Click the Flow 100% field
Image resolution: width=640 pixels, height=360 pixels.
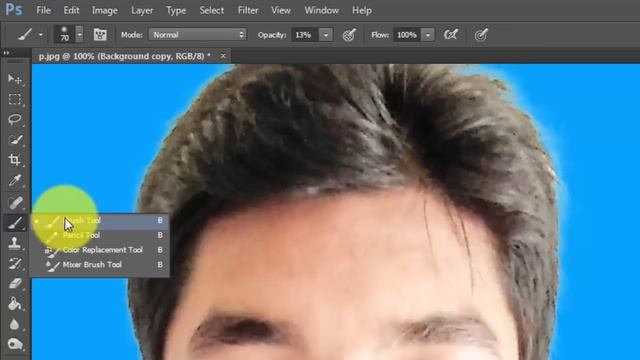(x=407, y=35)
